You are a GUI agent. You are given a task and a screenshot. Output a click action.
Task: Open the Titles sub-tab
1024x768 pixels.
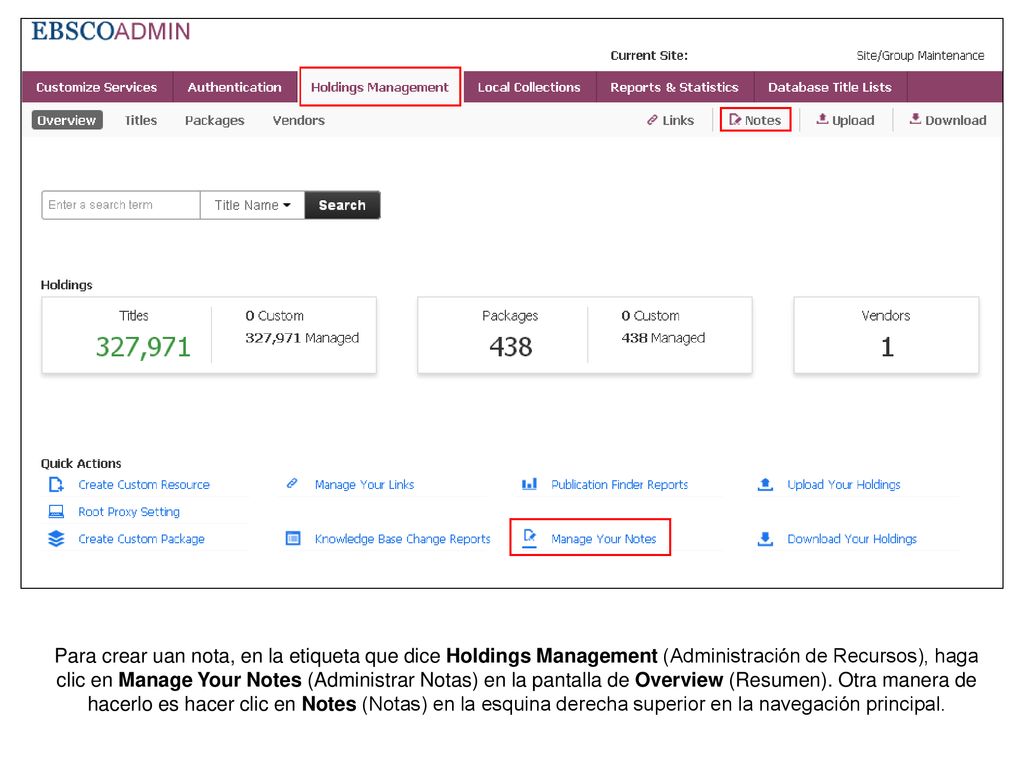click(x=141, y=120)
